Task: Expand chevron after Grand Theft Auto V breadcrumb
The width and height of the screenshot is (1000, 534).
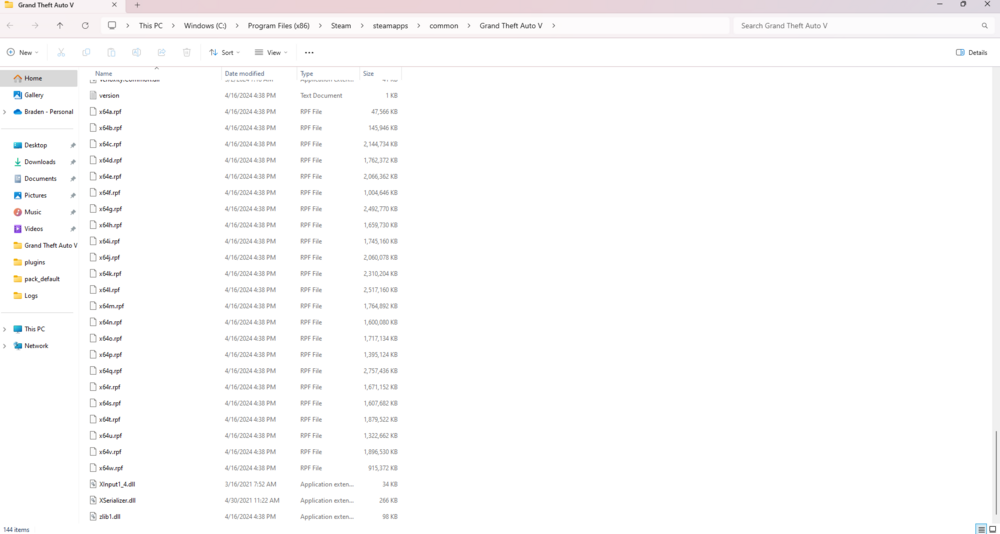Action: 553,26
